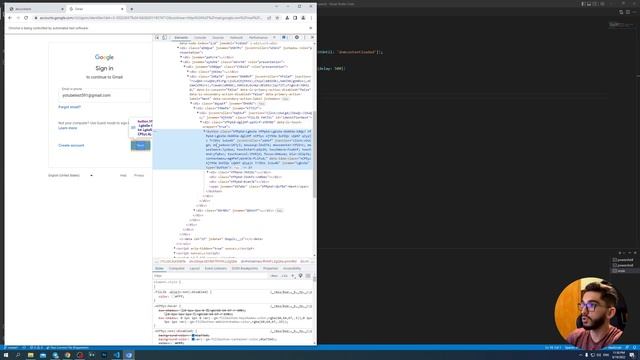This screenshot has width=640, height=360.
Task: Open the Privacy footer link
Action: 139,176
